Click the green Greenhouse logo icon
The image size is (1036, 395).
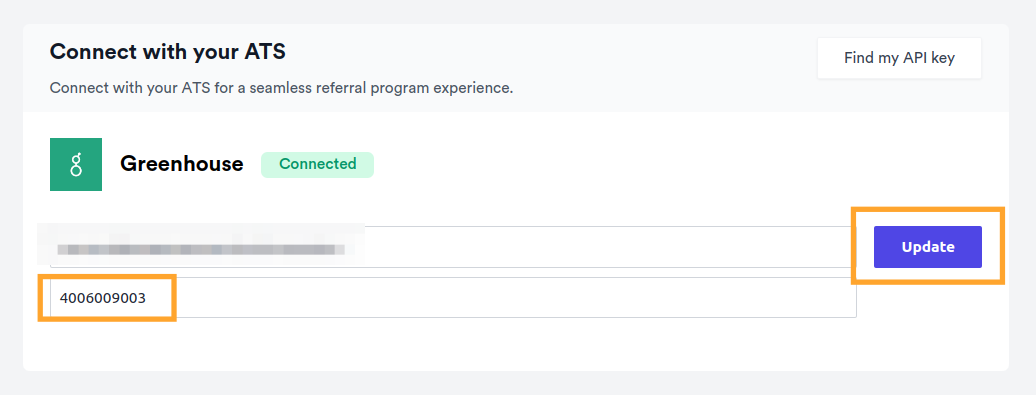coord(76,164)
